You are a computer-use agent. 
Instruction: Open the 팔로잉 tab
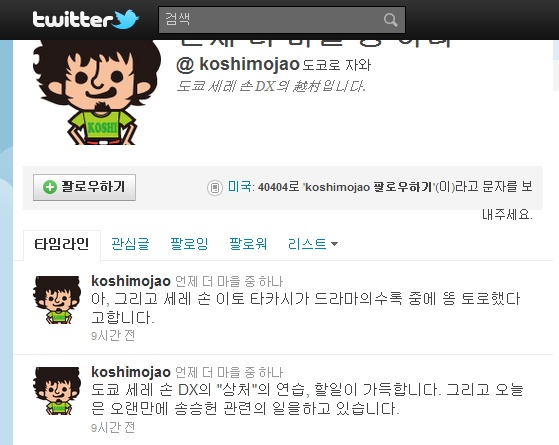pyautogui.click(x=189, y=244)
